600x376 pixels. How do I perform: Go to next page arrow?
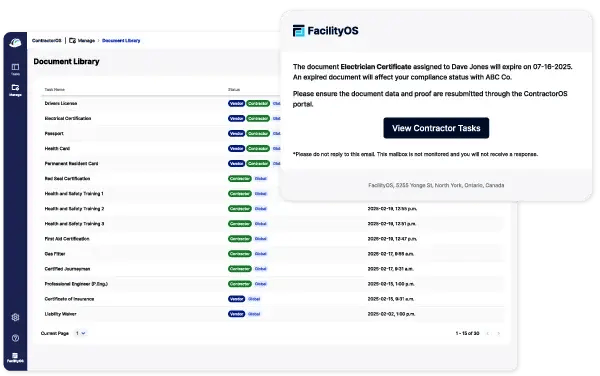[x=499, y=334]
